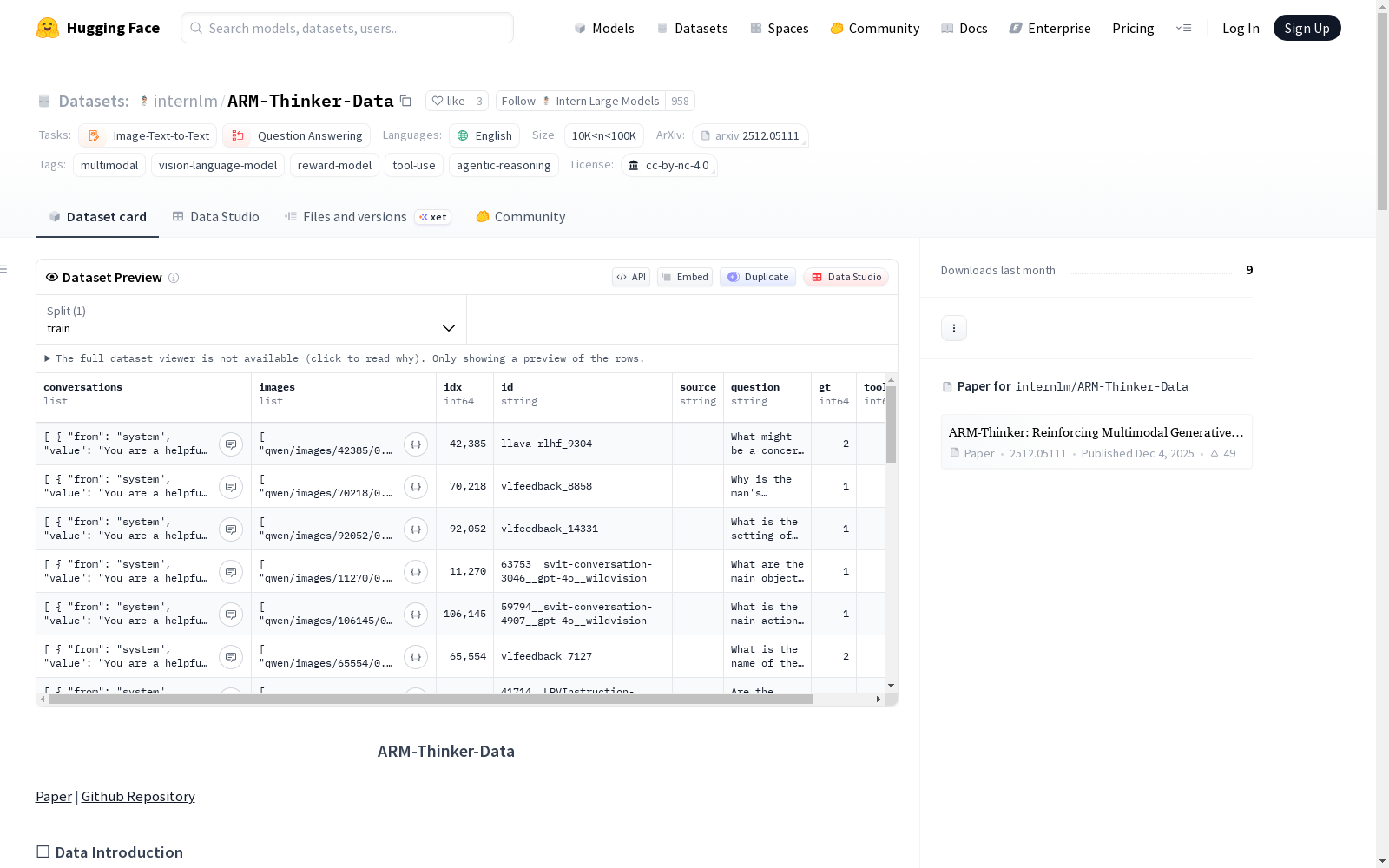The image size is (1389, 868).
Task: Open the more navigation menu icon
Action: (1183, 28)
